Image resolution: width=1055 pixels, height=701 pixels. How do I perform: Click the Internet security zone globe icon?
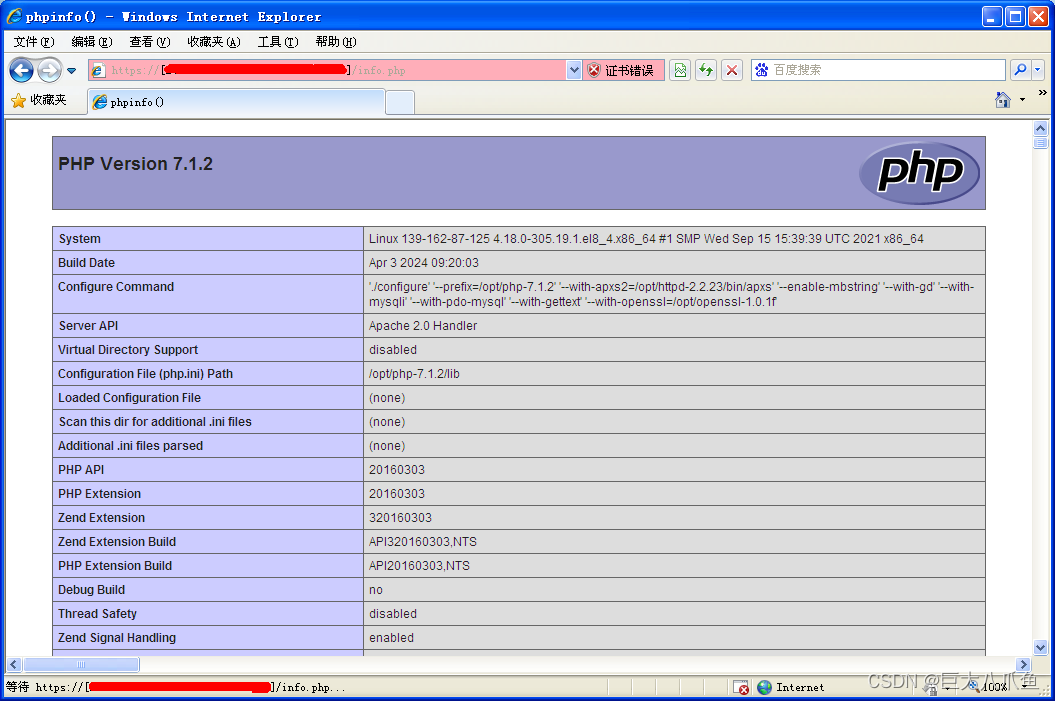tap(764, 687)
